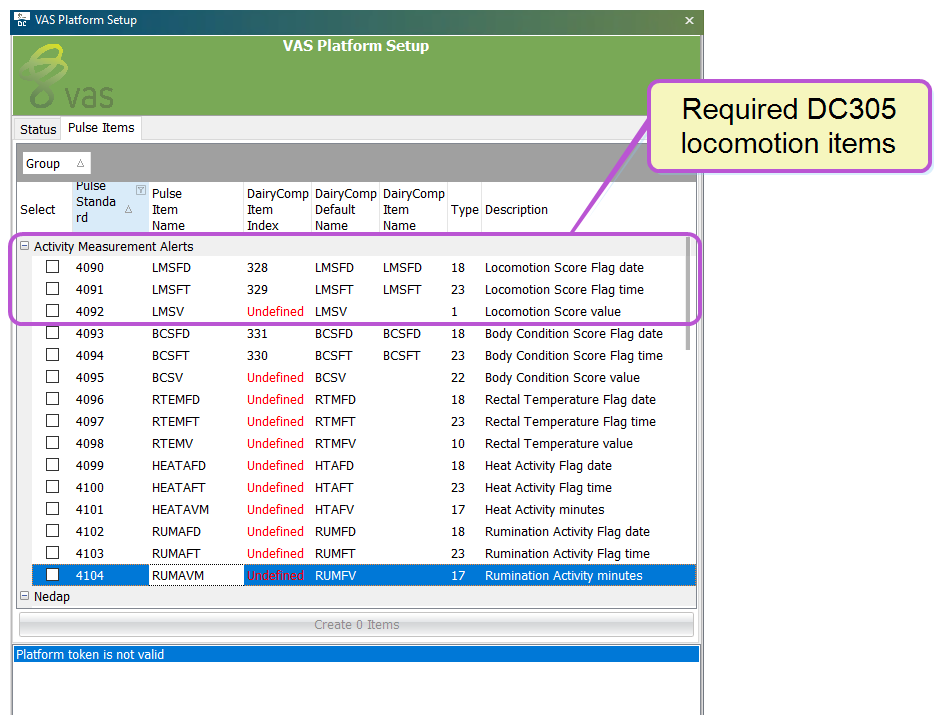Image resolution: width=944 pixels, height=725 pixels.
Task: Click the 'Rectal Temperature Flag date' description
Action: [570, 399]
